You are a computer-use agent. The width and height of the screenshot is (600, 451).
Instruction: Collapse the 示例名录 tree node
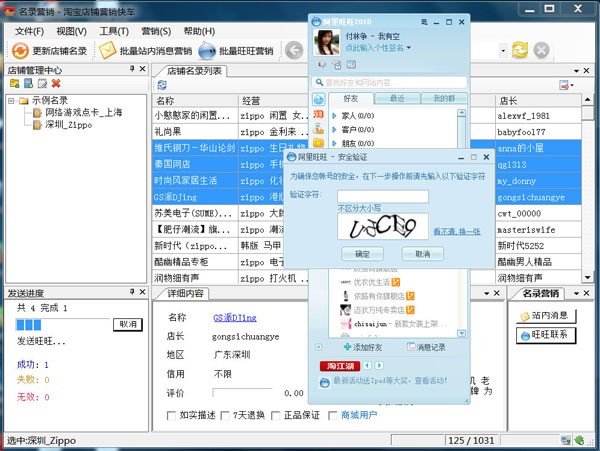(x=11, y=101)
